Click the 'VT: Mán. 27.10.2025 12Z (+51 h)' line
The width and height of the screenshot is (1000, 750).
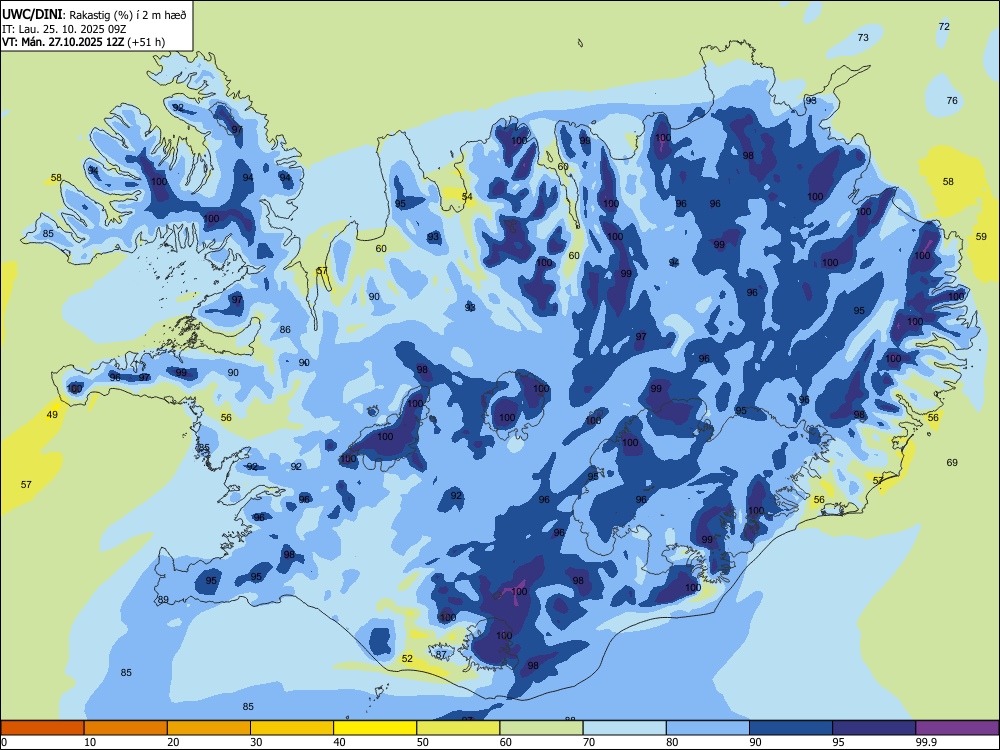click(84, 42)
